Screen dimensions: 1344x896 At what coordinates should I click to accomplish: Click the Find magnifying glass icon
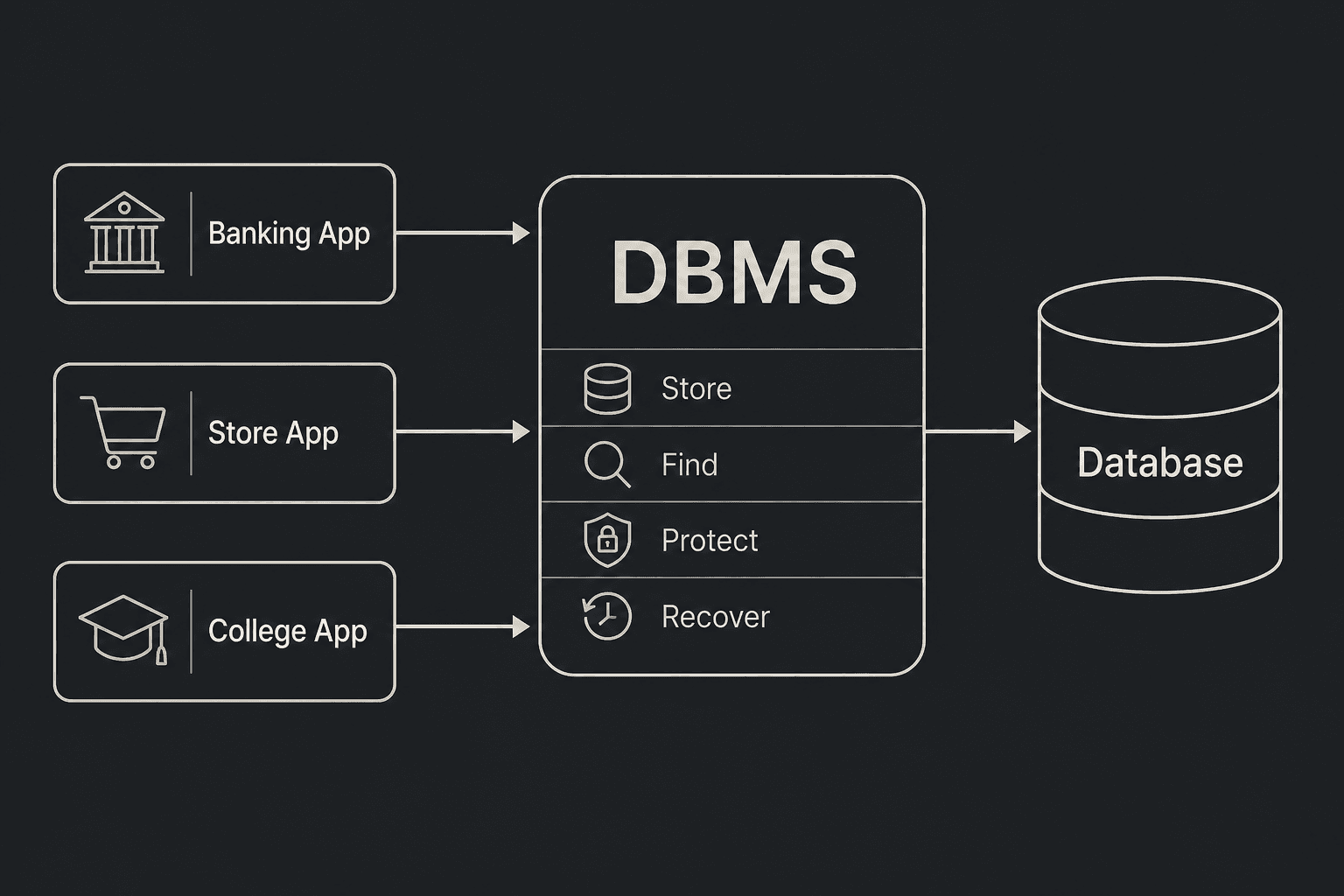[x=607, y=465]
